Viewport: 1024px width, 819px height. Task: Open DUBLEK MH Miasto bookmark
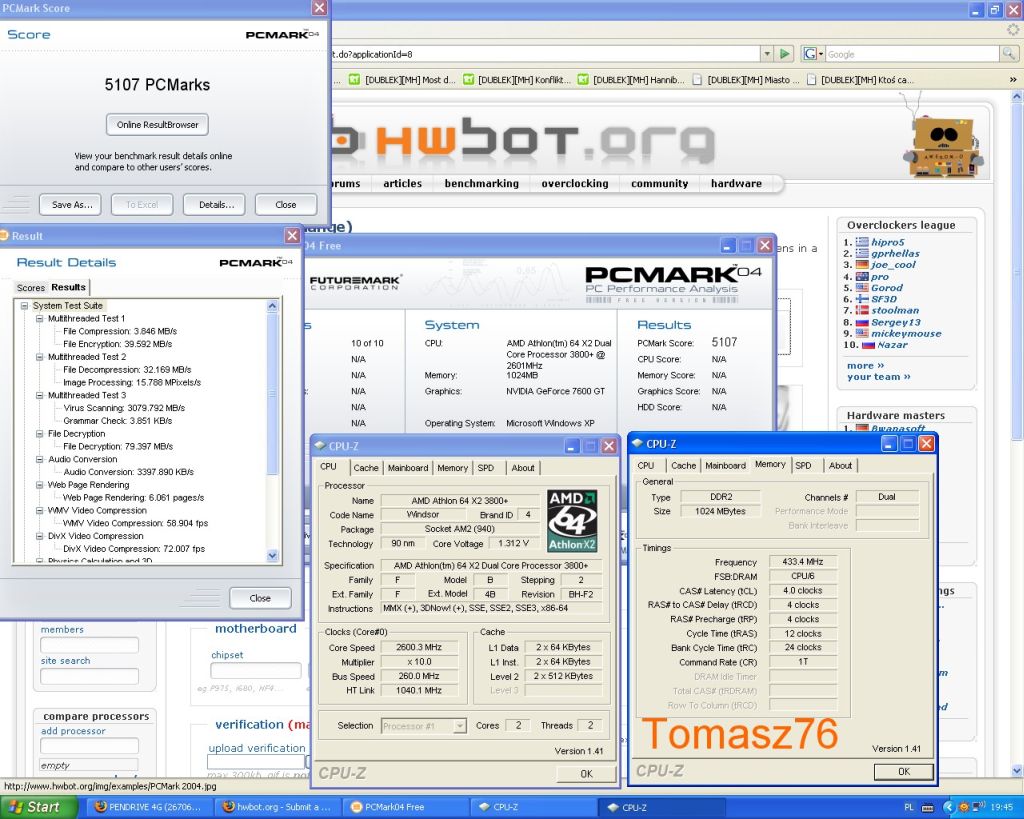(x=746, y=80)
